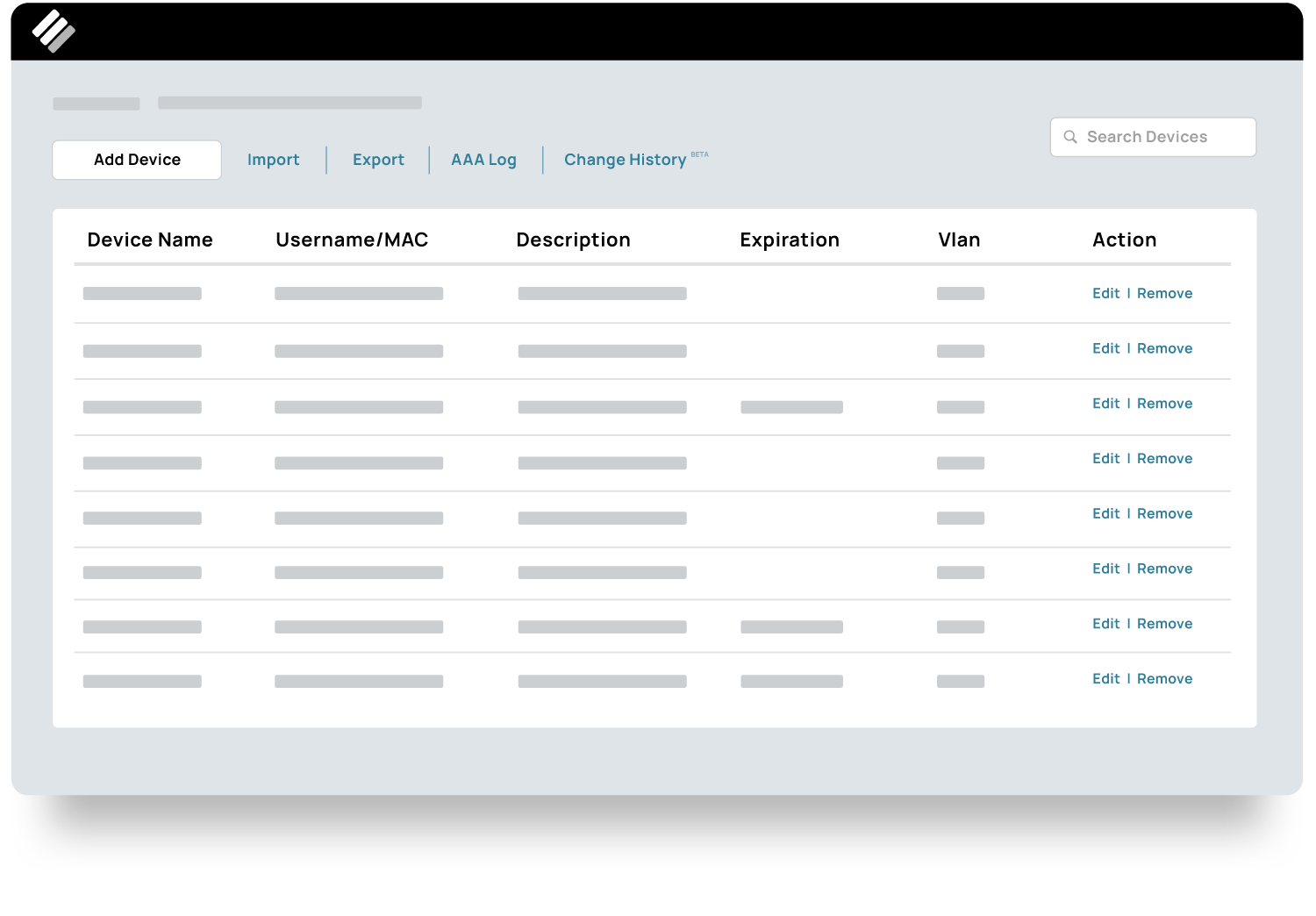Click the magnifying glass search icon
The width and height of the screenshot is (1316, 916).
[x=1070, y=137]
